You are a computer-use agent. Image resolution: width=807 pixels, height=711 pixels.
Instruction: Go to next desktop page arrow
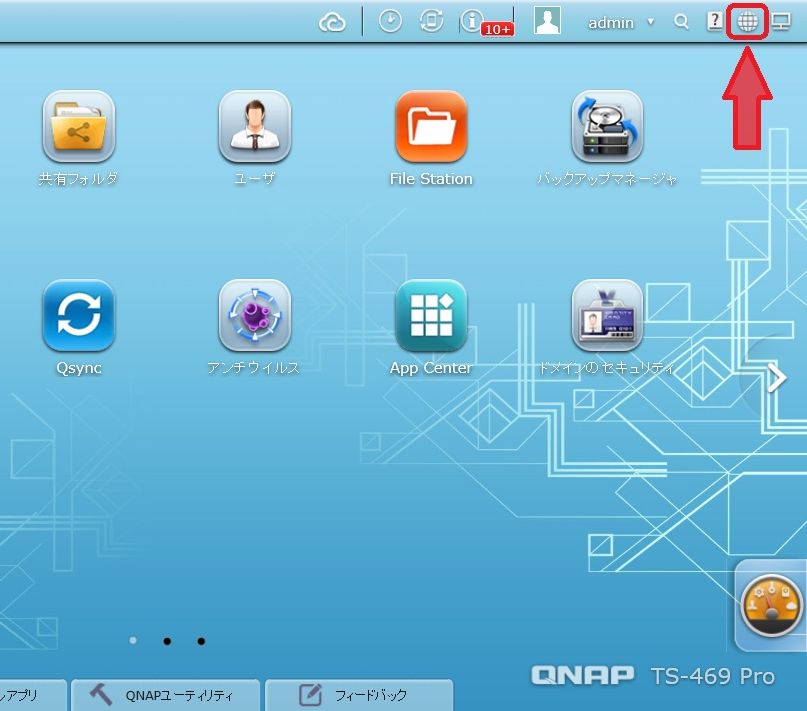tap(777, 378)
